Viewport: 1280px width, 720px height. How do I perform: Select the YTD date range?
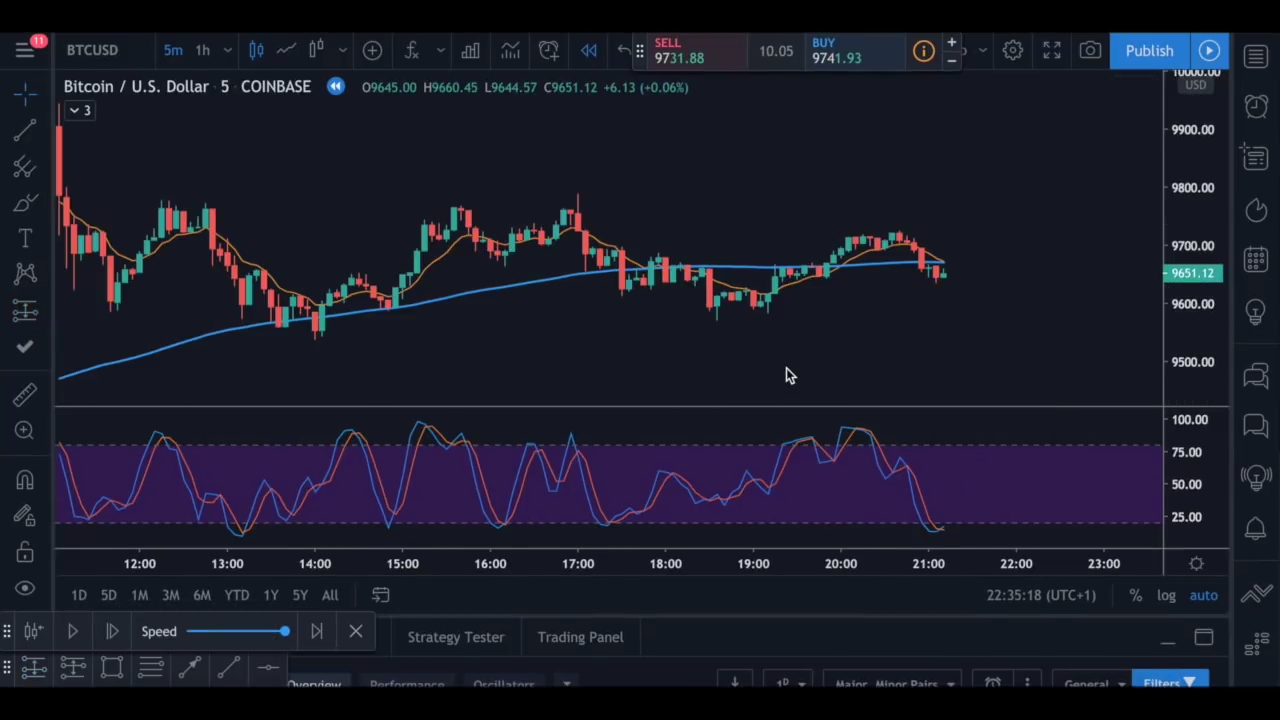point(237,595)
